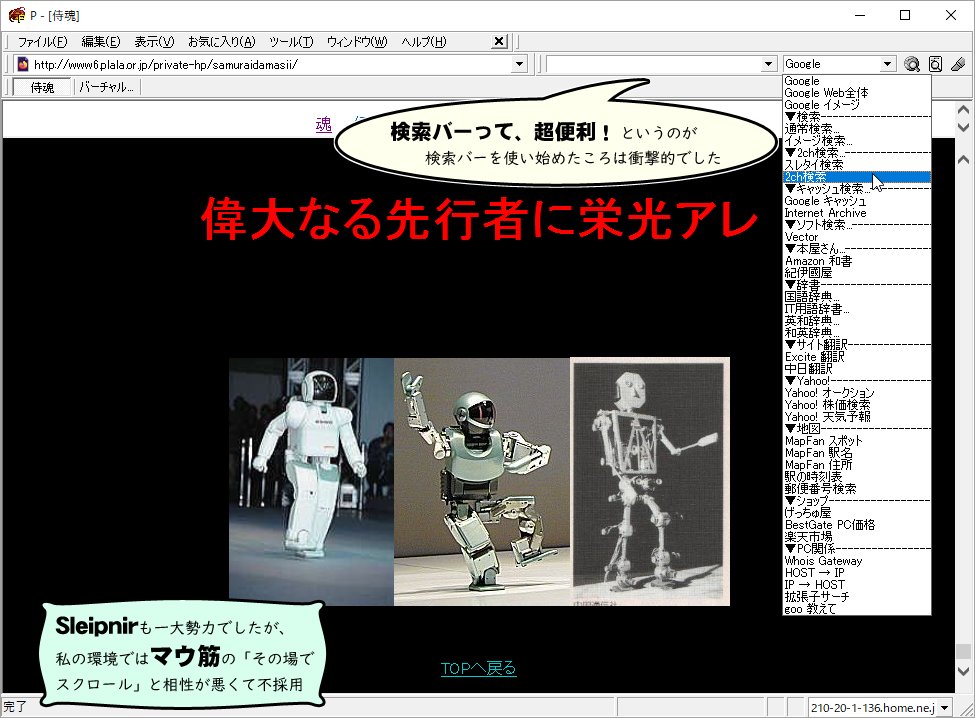Click the silver dancing robot photo
Viewport: 975px width, 718px height.
(482, 482)
